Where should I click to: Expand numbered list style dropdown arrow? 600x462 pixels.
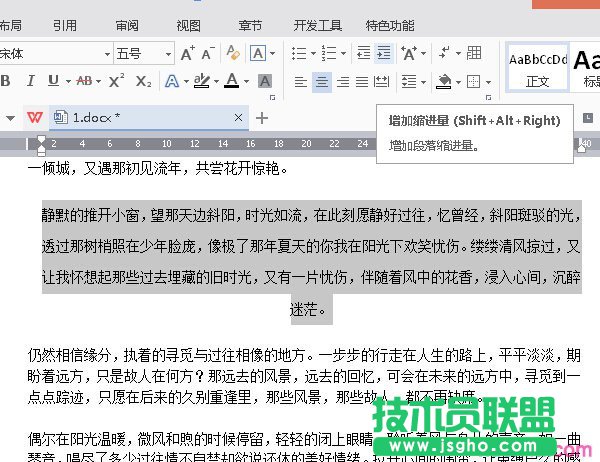(343, 54)
